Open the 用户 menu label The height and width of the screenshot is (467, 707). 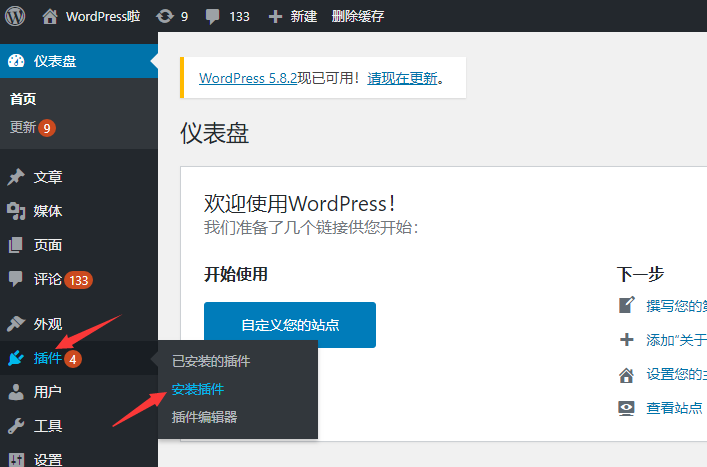48,392
